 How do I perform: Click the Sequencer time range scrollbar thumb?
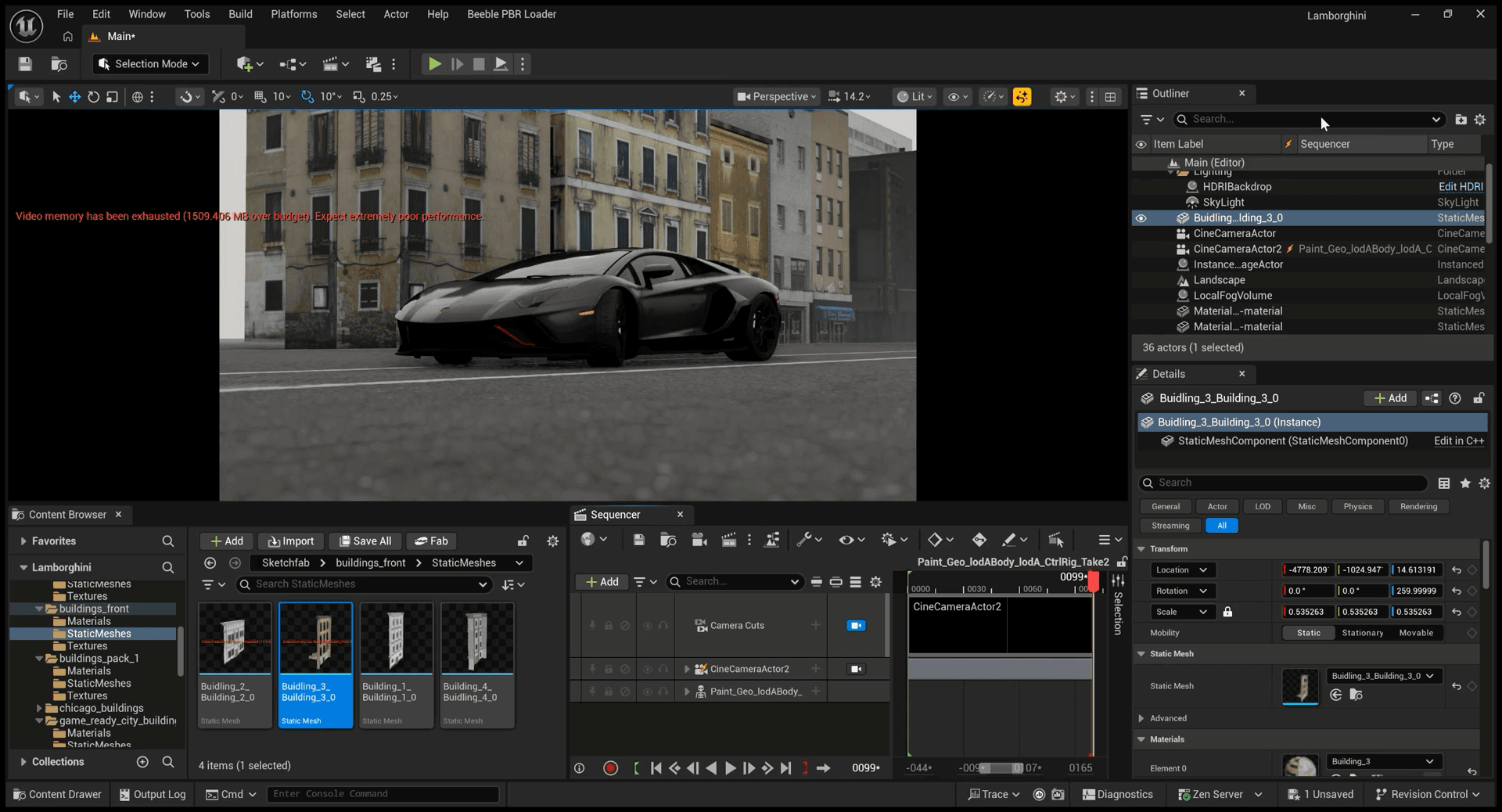[x=1001, y=768]
